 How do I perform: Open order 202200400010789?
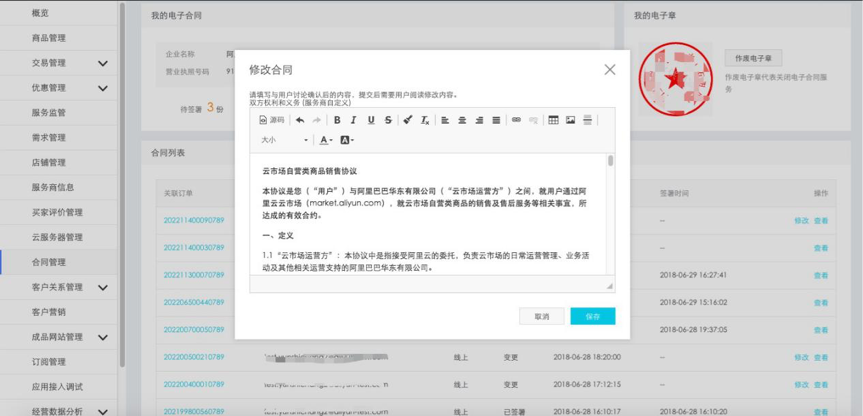tap(194, 384)
